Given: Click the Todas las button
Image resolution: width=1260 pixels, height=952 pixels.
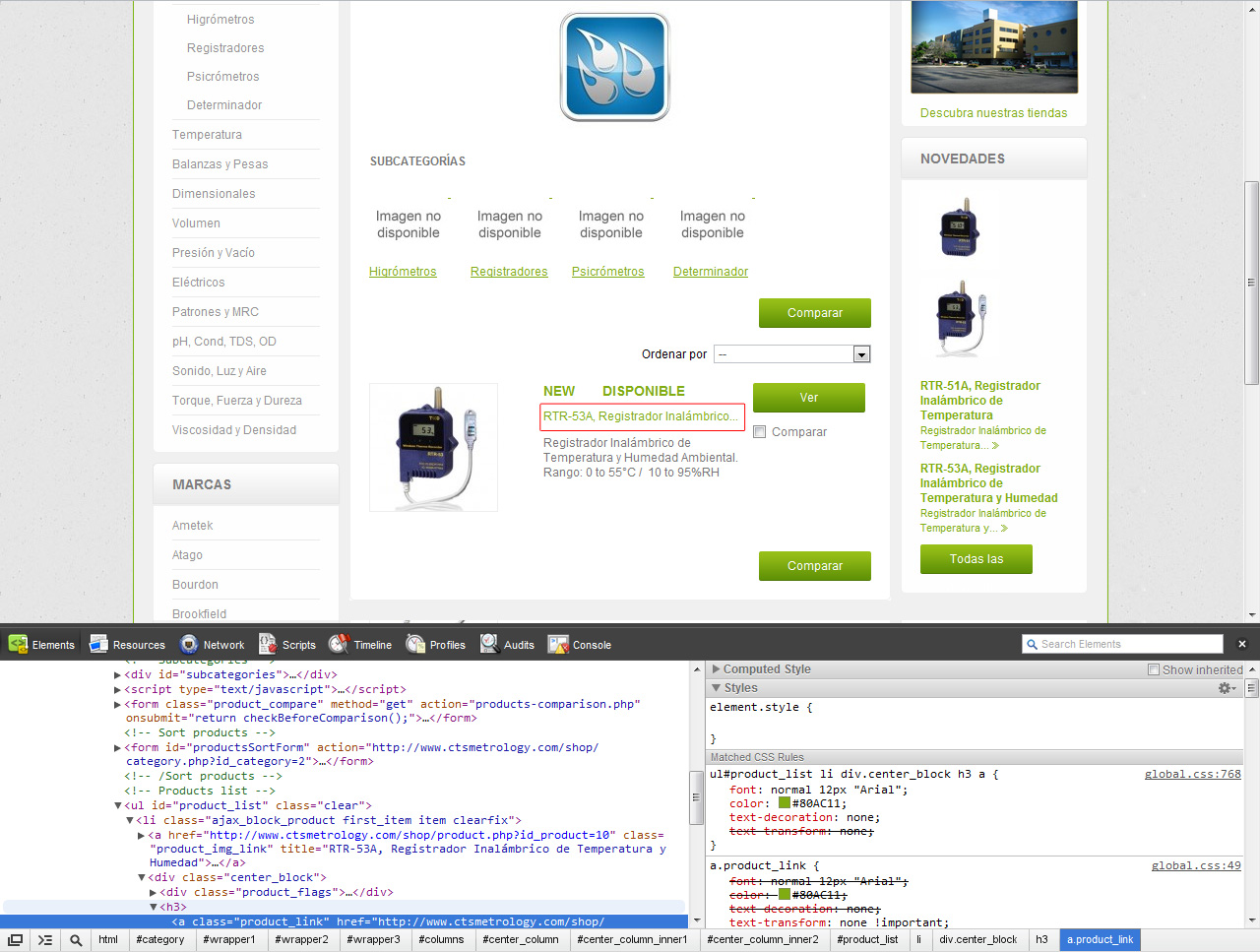Looking at the screenshot, I should (976, 559).
